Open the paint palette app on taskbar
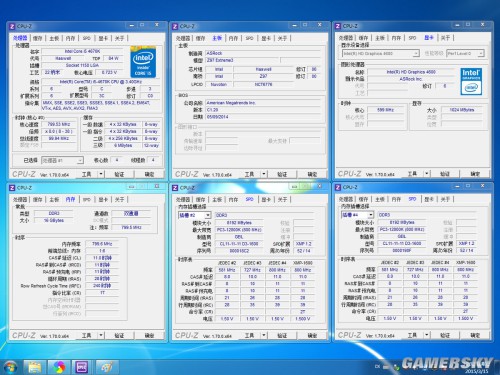Viewport: 500px width, 375px height. click(106, 367)
